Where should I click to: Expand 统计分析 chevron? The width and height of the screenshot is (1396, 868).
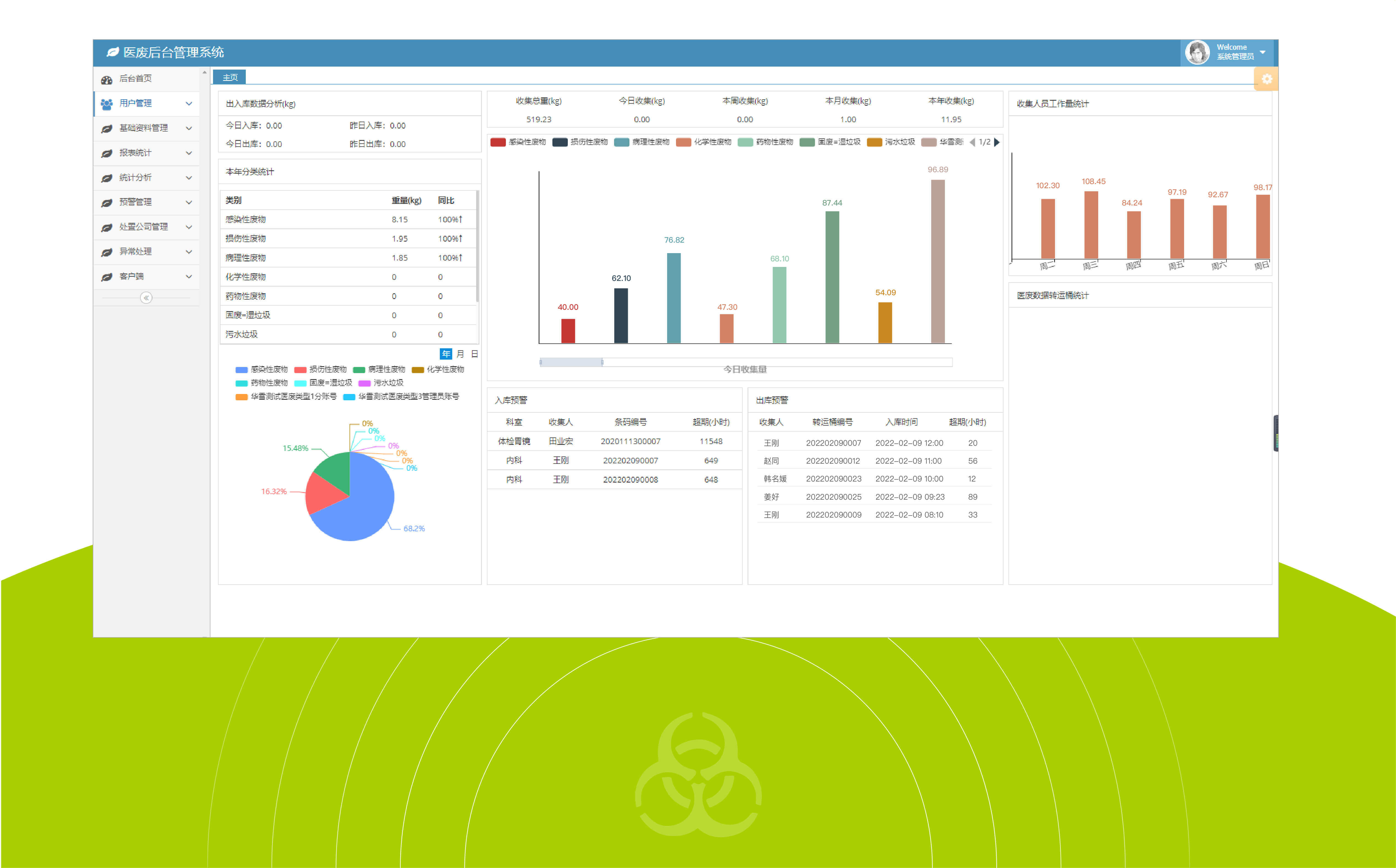tap(188, 177)
